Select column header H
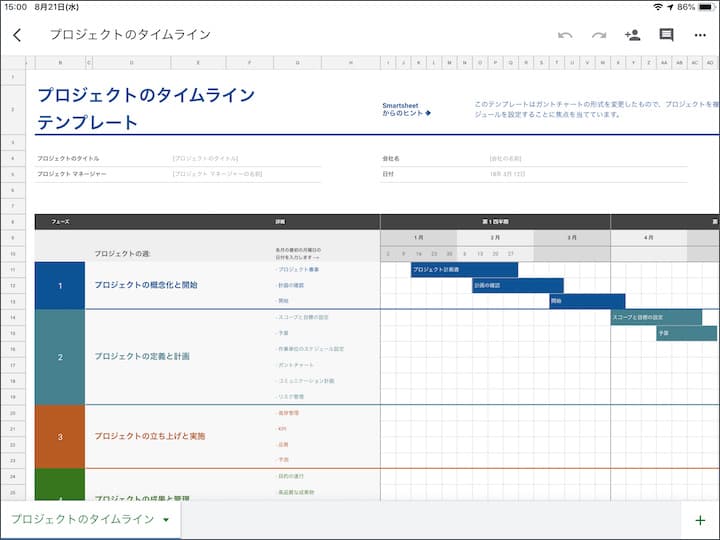This screenshot has height=540, width=720. [x=351, y=62]
